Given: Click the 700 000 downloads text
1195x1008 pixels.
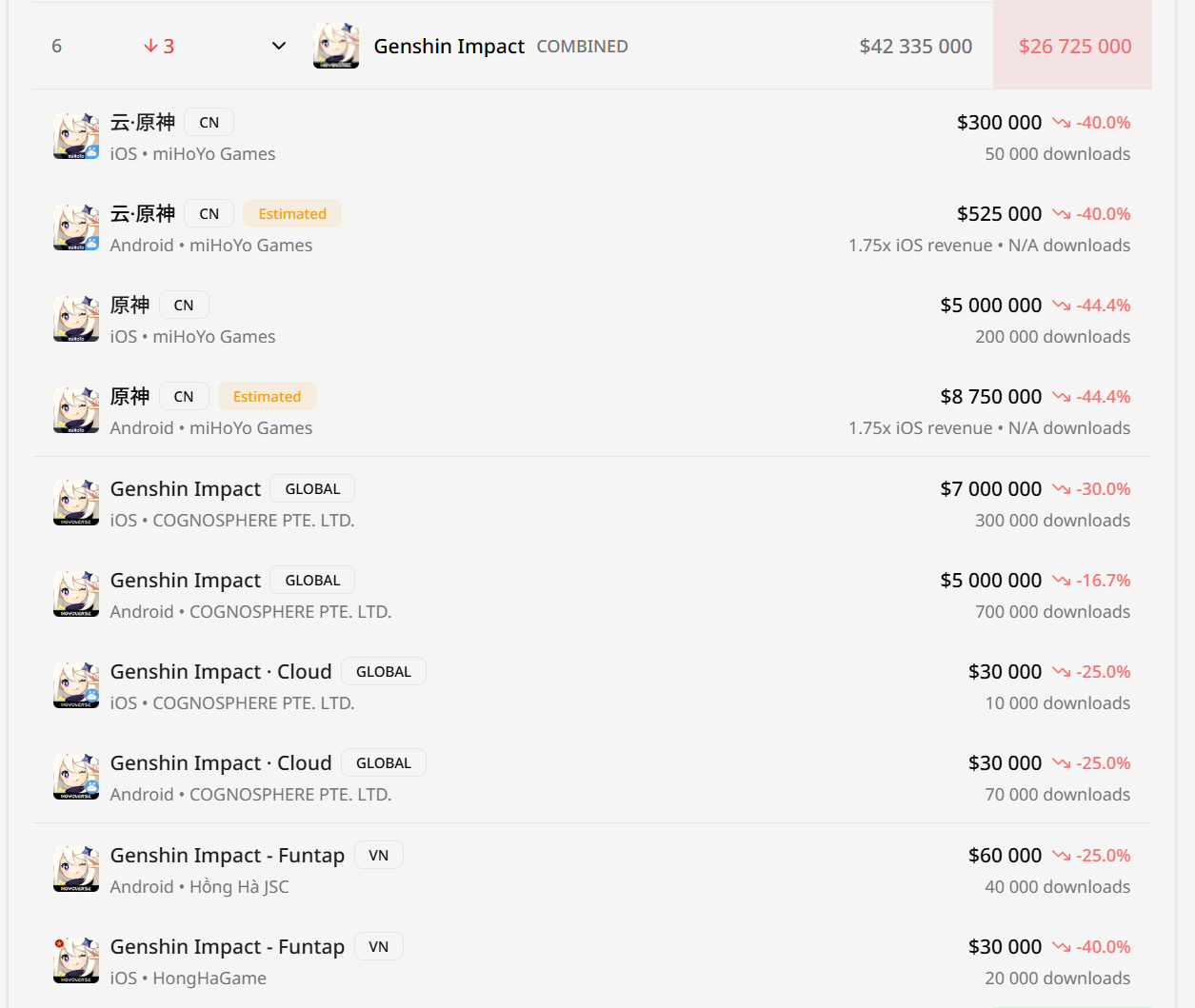Looking at the screenshot, I should coord(1053,611).
